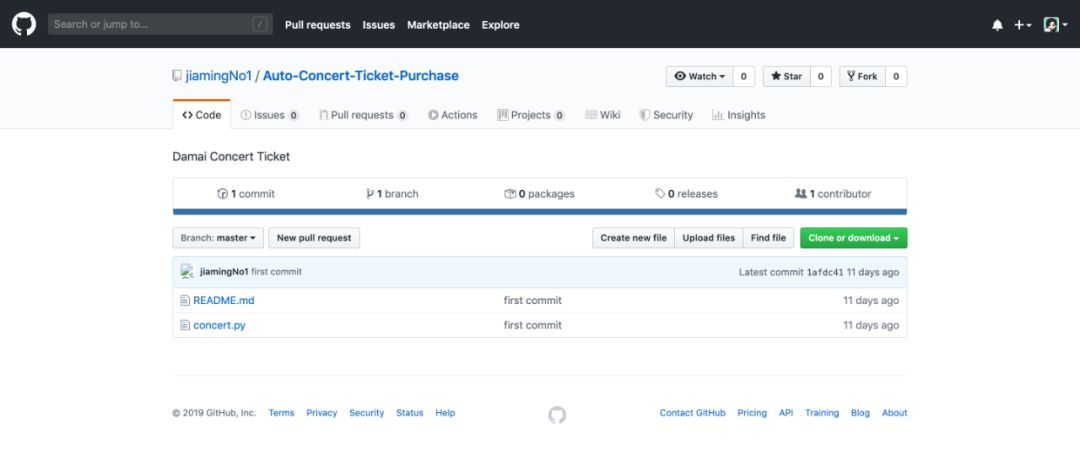This screenshot has width=1080, height=462.
Task: Click the README.md file icon
Action: (x=185, y=301)
